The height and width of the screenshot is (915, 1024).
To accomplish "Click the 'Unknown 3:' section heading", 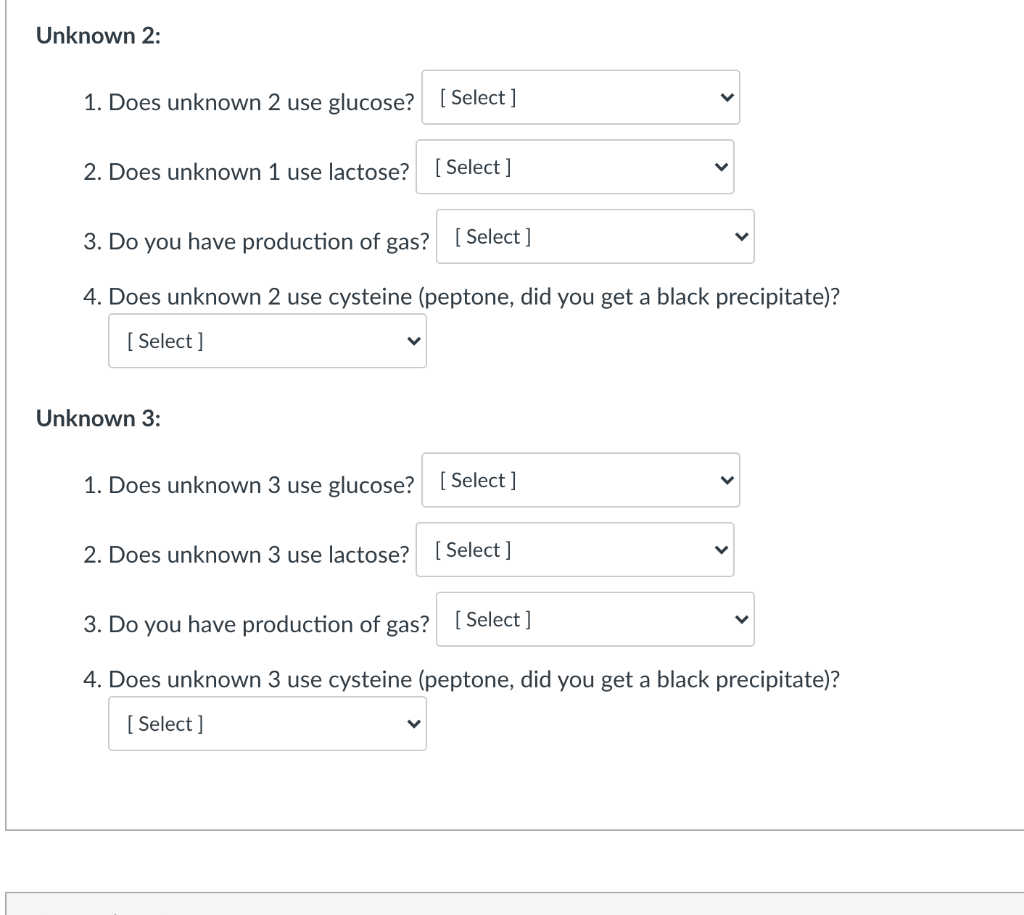I will pos(98,419).
